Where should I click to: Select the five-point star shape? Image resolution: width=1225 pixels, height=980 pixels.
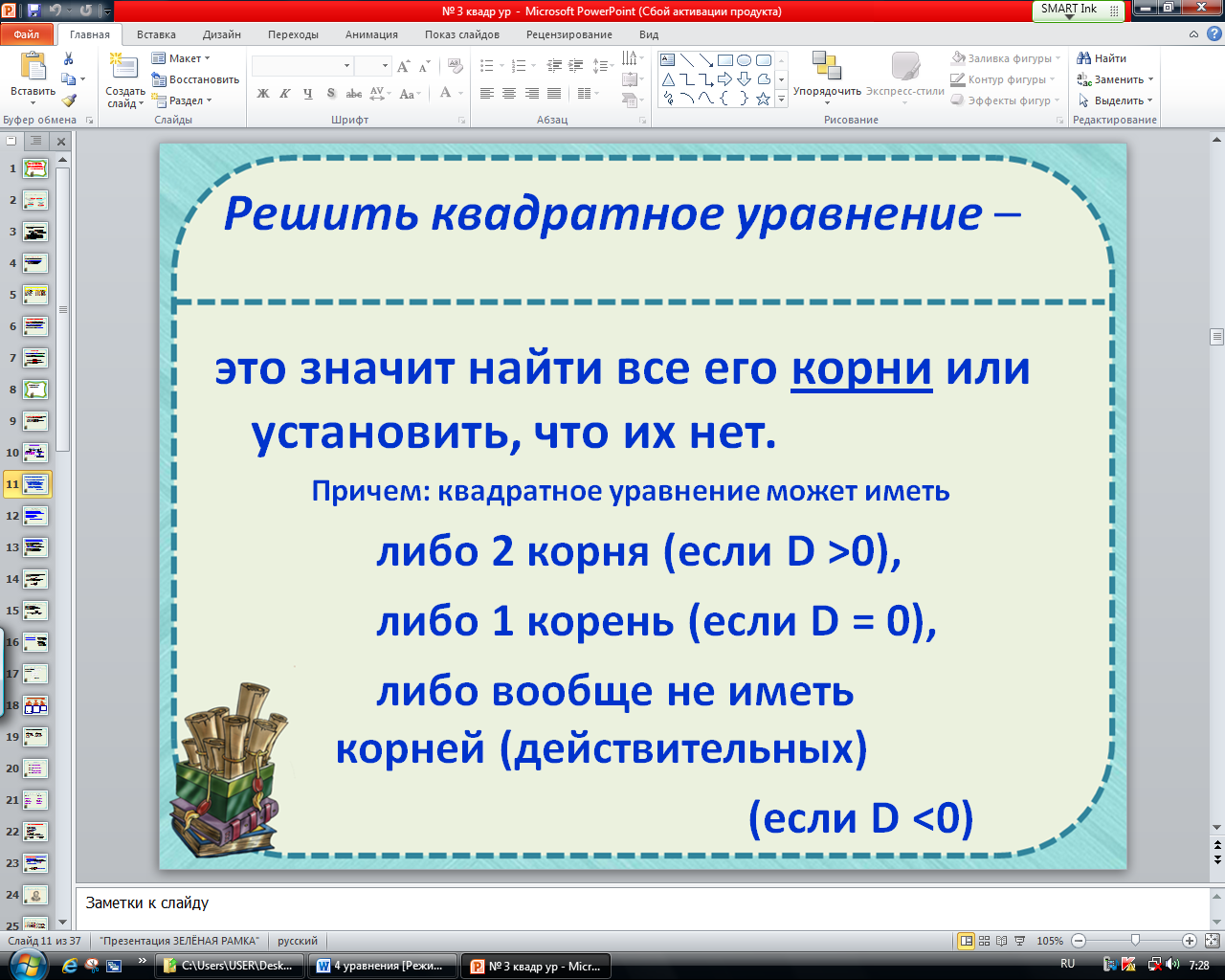763,99
